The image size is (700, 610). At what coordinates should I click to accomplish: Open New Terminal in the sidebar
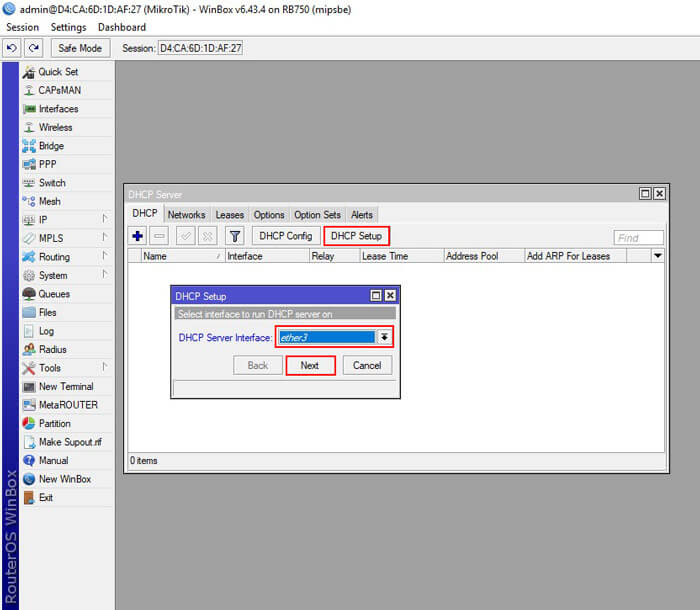click(x=67, y=387)
